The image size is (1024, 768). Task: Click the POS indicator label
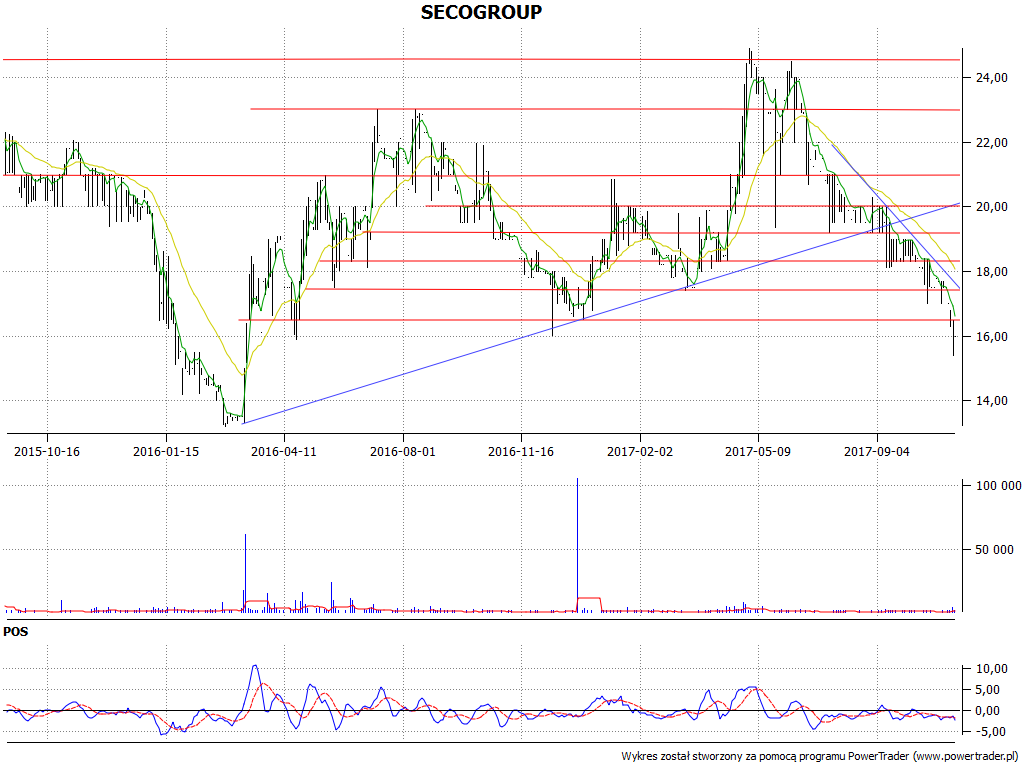(x=16, y=632)
